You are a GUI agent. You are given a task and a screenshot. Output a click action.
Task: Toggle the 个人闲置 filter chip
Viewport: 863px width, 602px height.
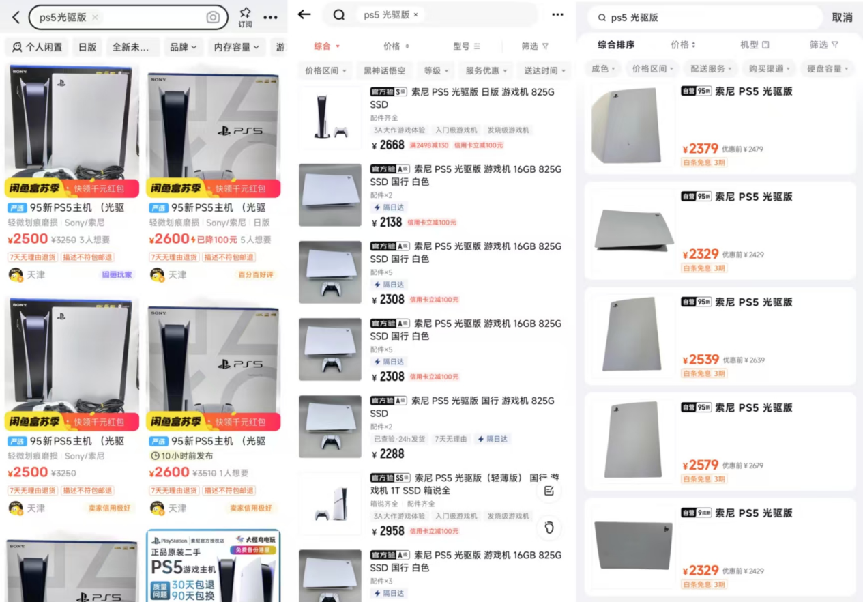tap(37, 47)
